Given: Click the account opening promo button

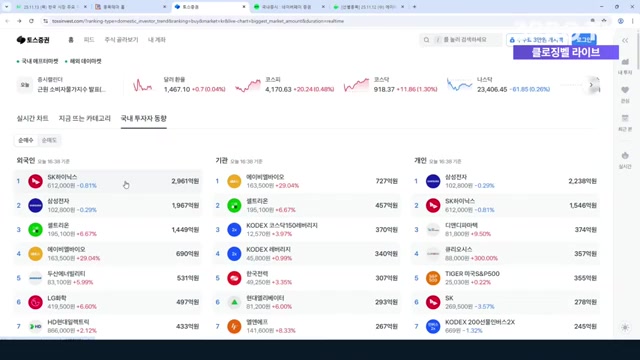Looking at the screenshot, I should tap(537, 40).
